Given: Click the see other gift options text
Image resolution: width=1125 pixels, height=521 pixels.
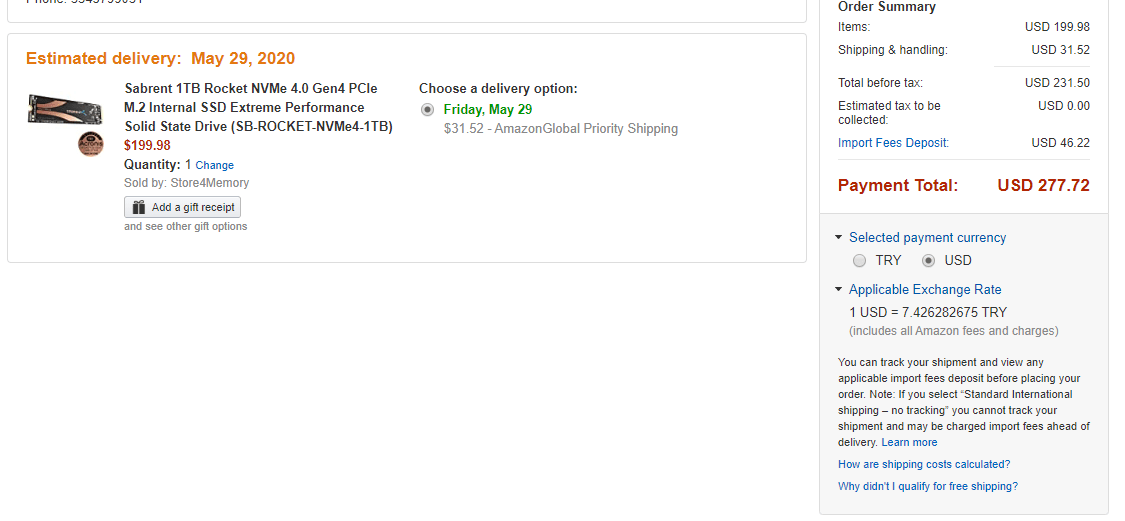Looking at the screenshot, I should [186, 227].
